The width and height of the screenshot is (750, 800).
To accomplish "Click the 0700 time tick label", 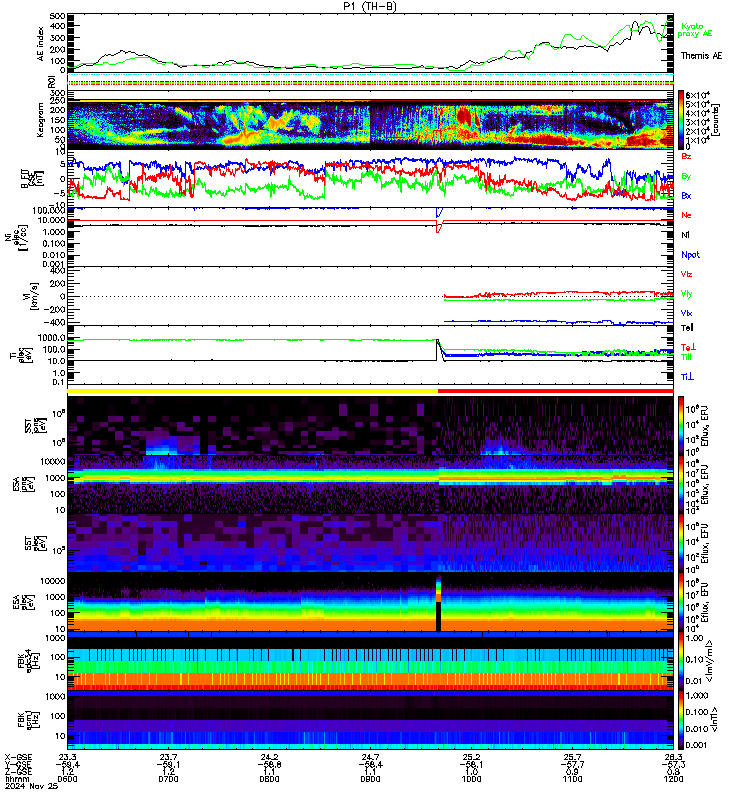I will [x=168, y=779].
